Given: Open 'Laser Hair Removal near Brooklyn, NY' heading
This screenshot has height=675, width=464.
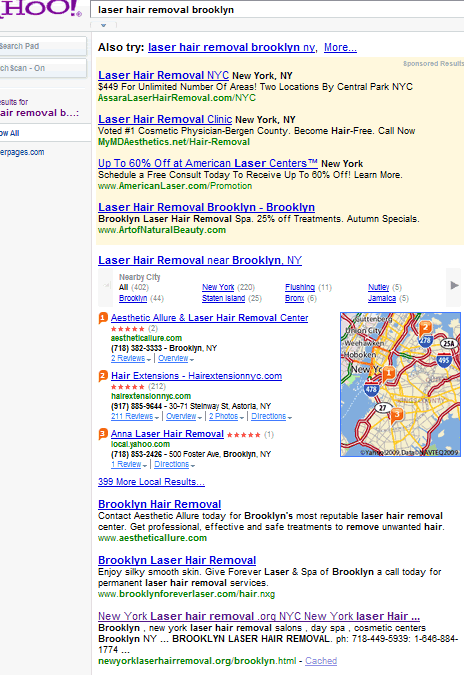Looking at the screenshot, I should (200, 260).
